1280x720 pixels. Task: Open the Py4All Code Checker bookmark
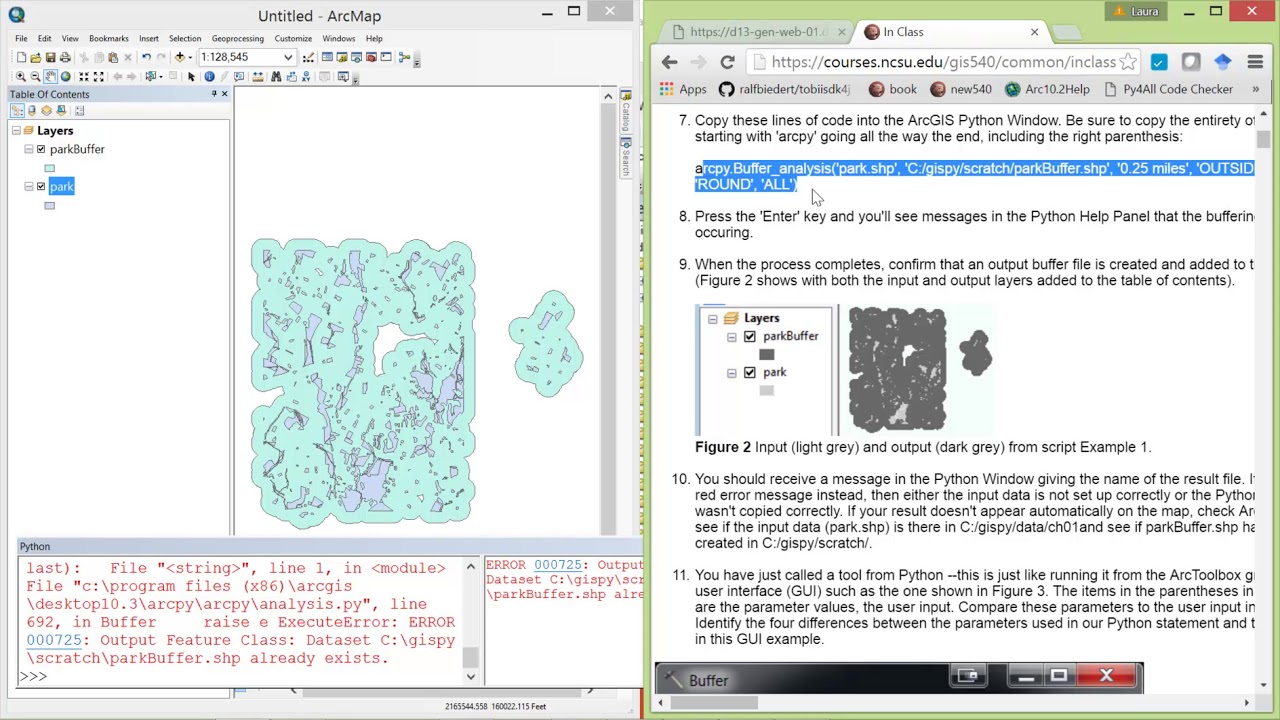1169,89
